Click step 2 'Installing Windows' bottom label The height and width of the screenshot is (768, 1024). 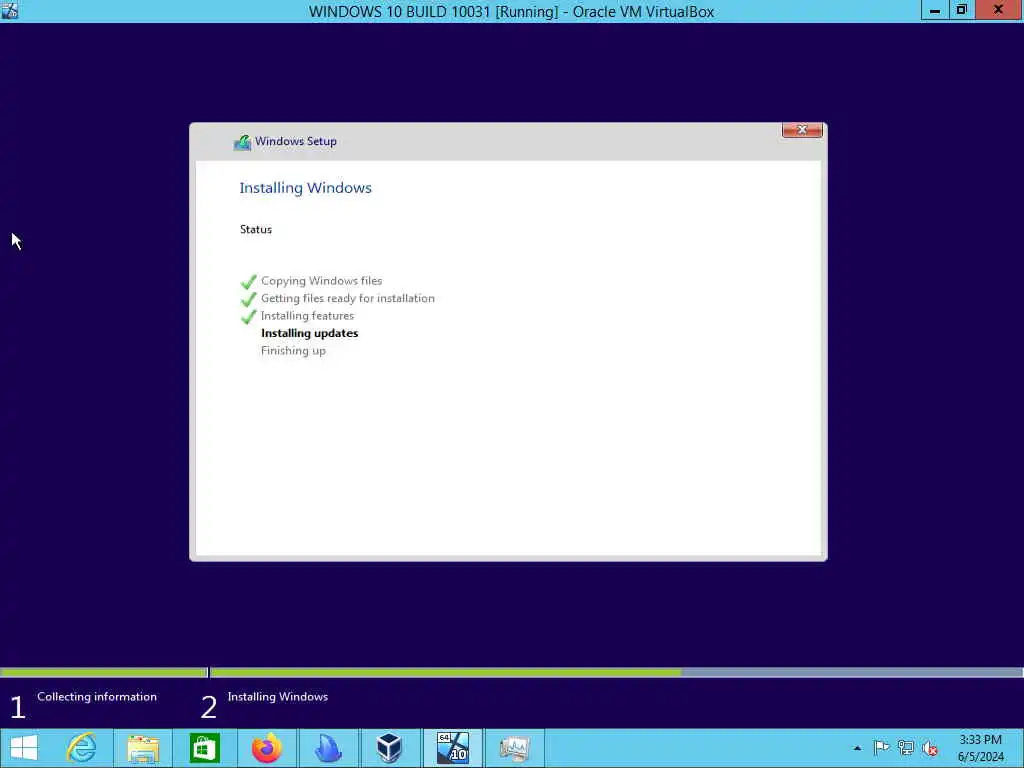[x=278, y=697]
